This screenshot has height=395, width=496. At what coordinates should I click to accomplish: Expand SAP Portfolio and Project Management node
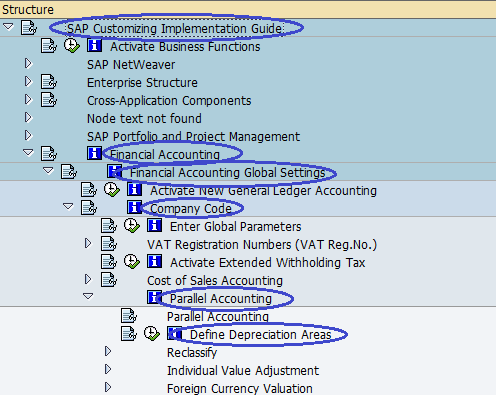(x=28, y=135)
